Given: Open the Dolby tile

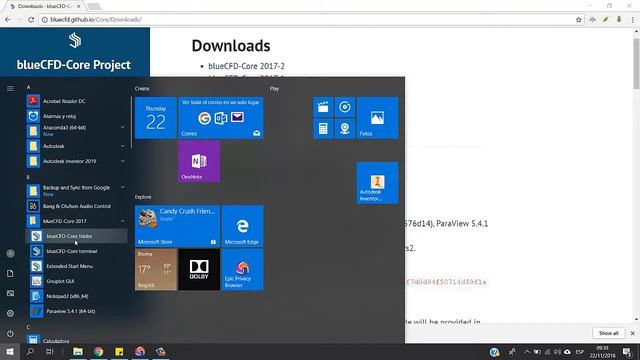Looking at the screenshot, I should pyautogui.click(x=199, y=269).
